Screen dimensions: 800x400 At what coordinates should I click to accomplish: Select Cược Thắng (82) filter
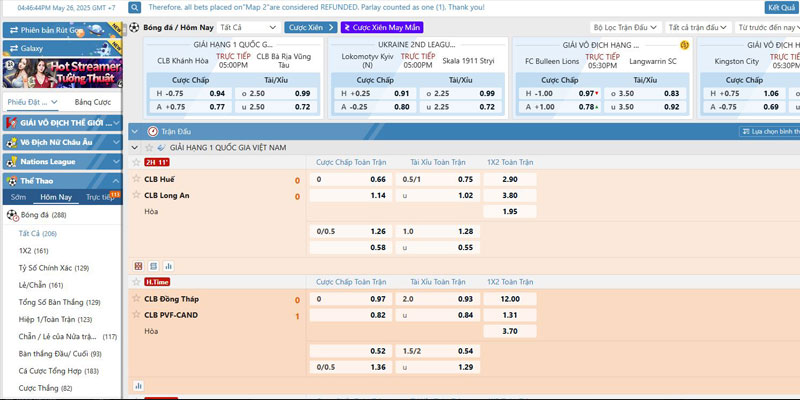45,388
